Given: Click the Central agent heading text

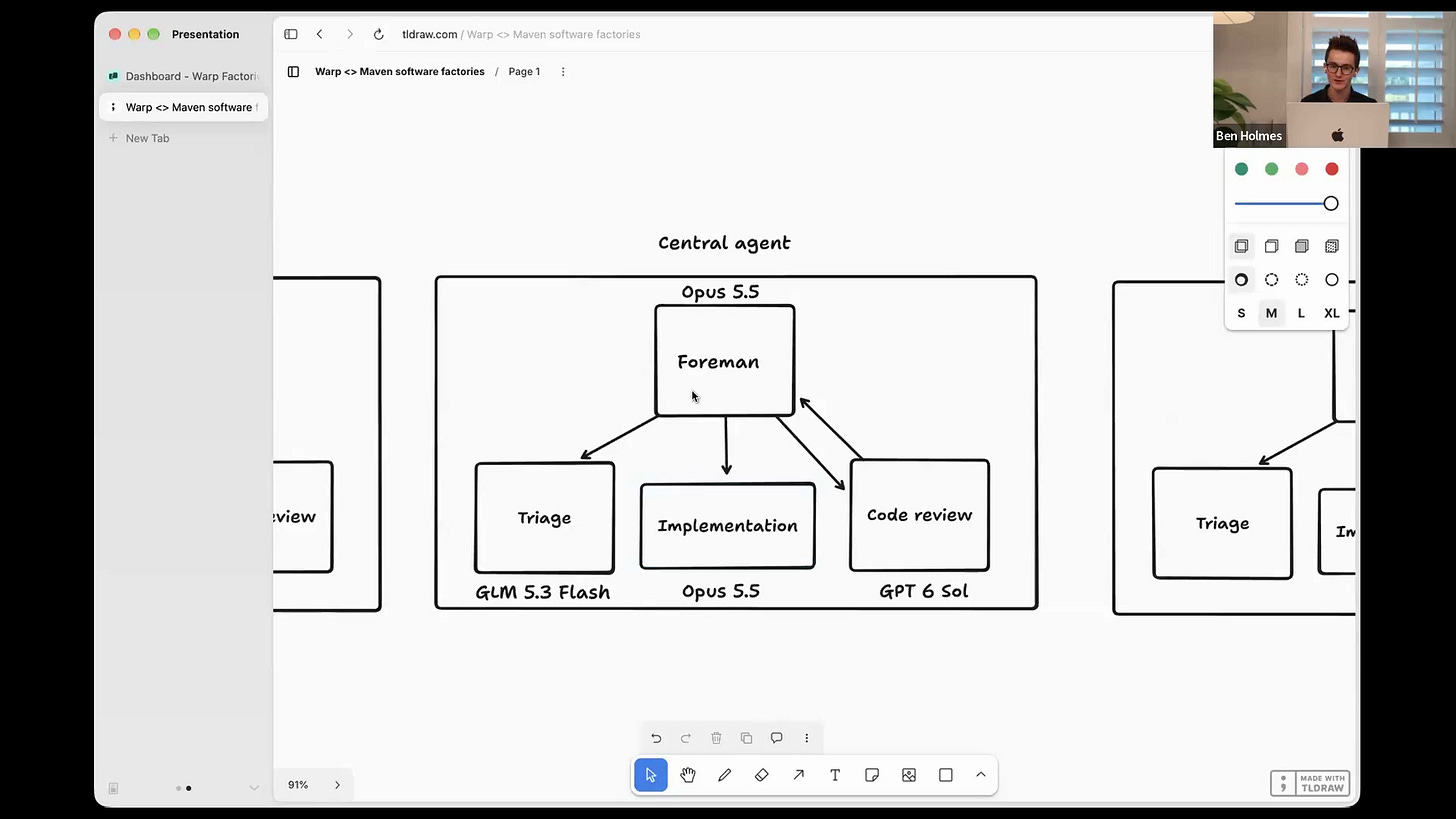Looking at the screenshot, I should [724, 243].
